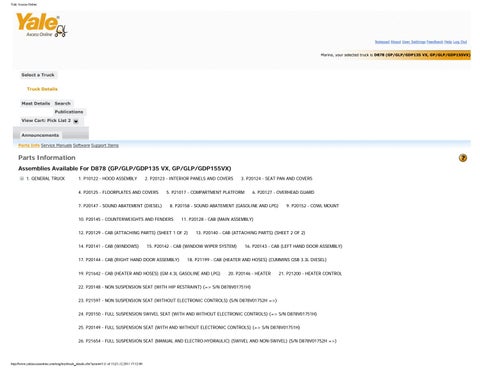Click the Assemblies Available For D878 heading
The width and height of the screenshot is (480, 371).
pyautogui.click(x=125, y=168)
